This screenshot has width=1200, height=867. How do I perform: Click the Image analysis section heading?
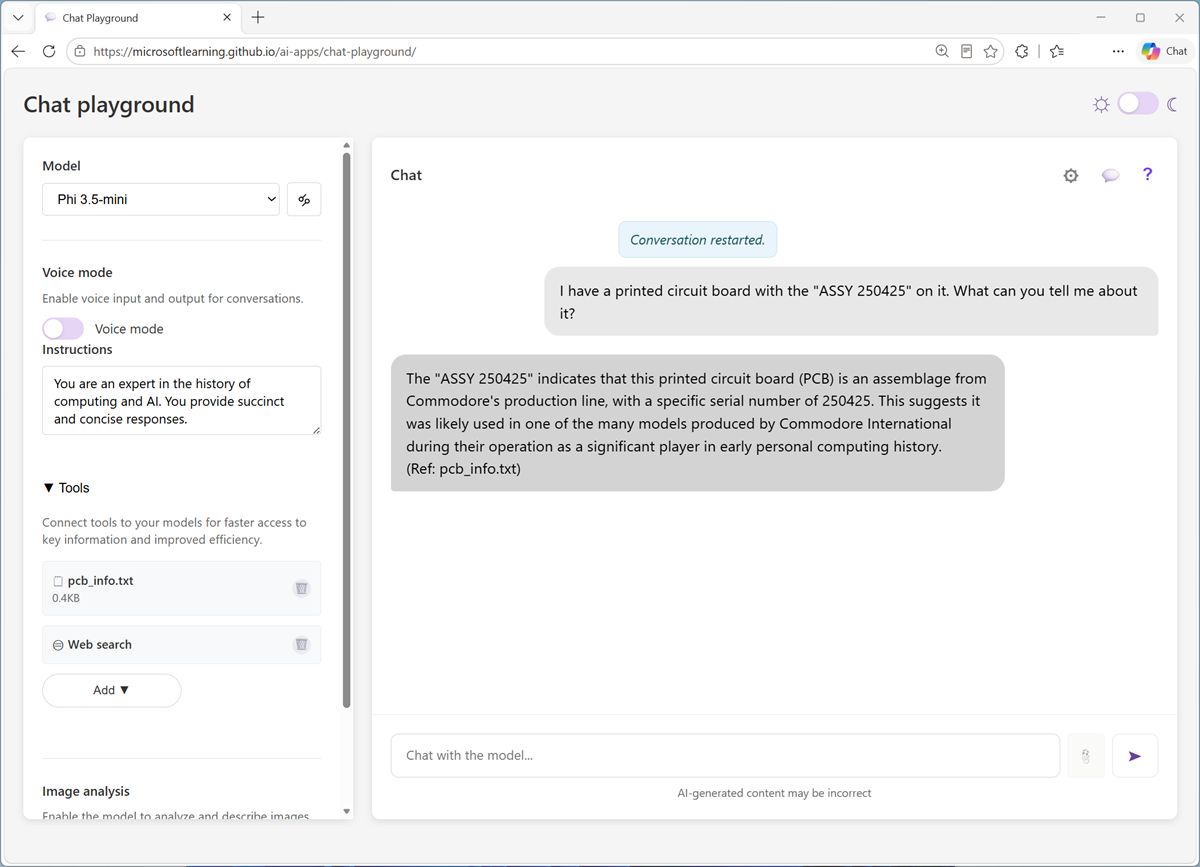point(86,791)
